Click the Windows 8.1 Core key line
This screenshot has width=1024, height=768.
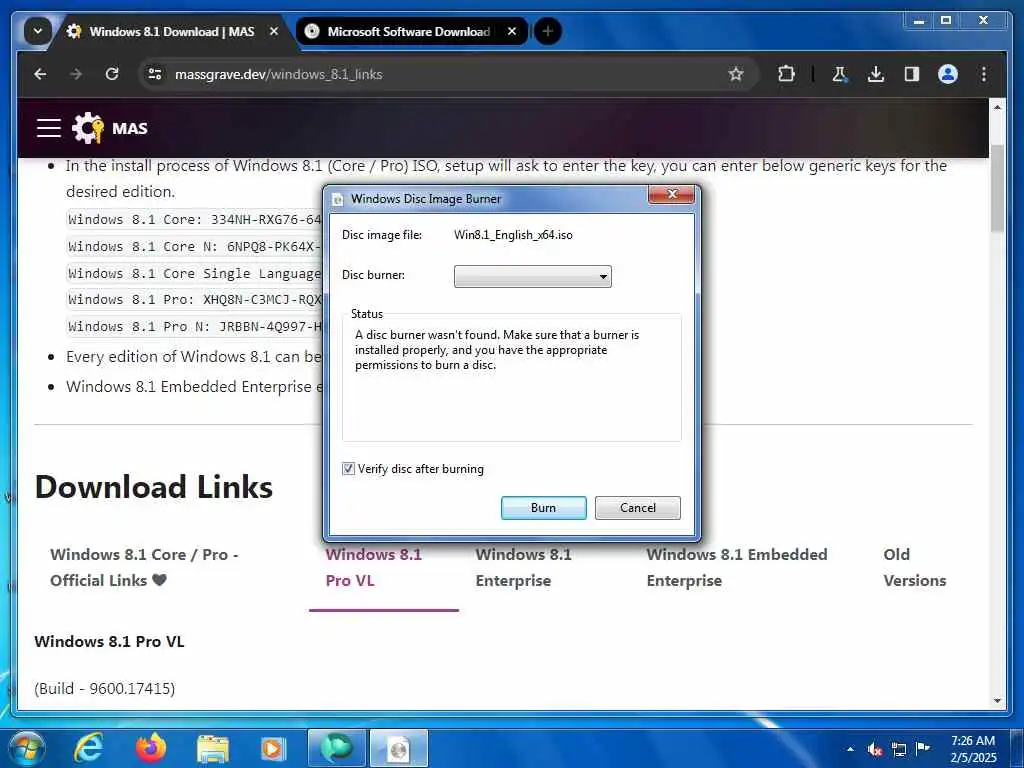[x=195, y=219]
